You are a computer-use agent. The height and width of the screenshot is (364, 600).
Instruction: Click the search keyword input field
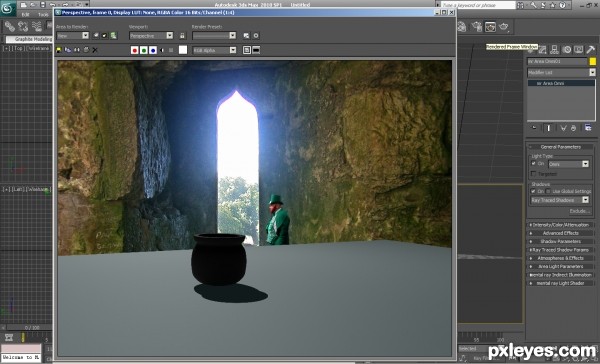(x=478, y=5)
